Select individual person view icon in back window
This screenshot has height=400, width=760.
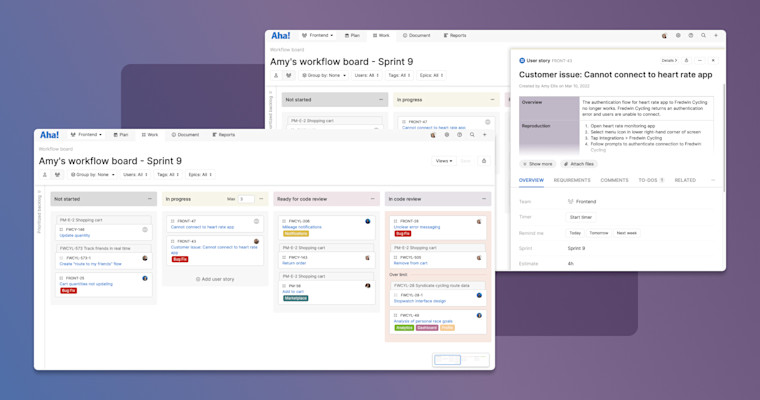click(276, 75)
